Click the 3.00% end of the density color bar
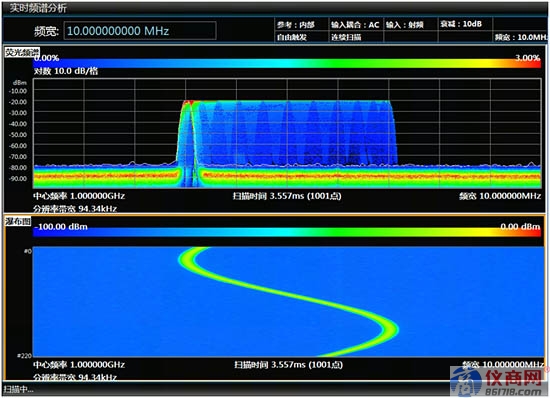 click(x=527, y=58)
